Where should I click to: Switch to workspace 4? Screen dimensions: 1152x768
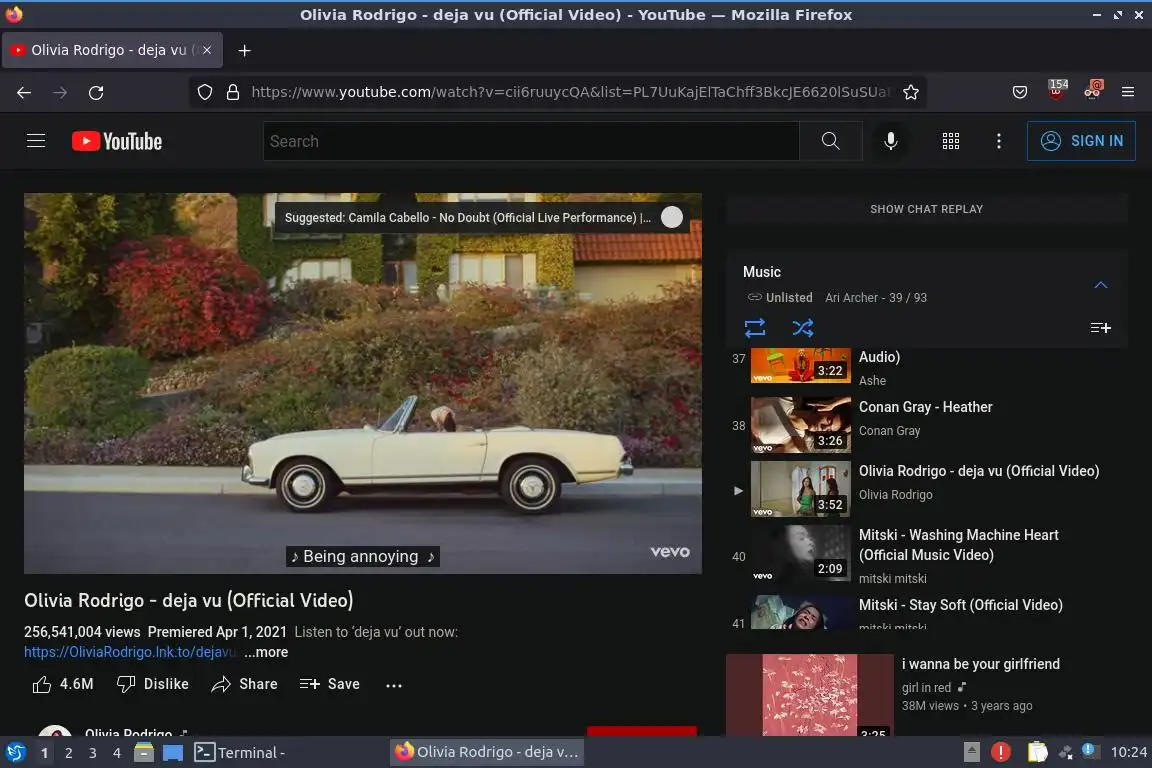click(117, 753)
